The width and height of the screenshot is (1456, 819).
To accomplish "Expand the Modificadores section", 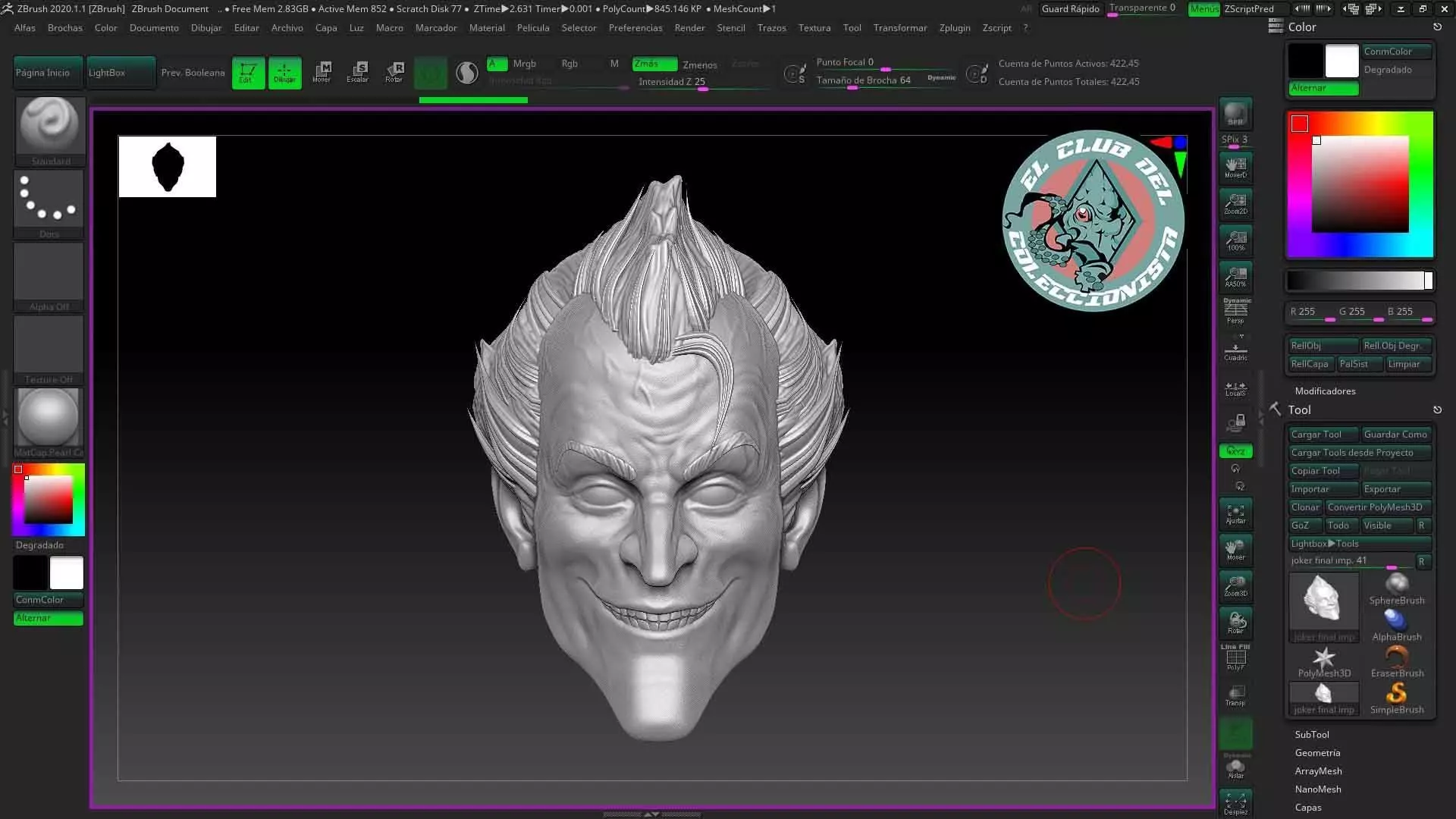I will (1325, 391).
